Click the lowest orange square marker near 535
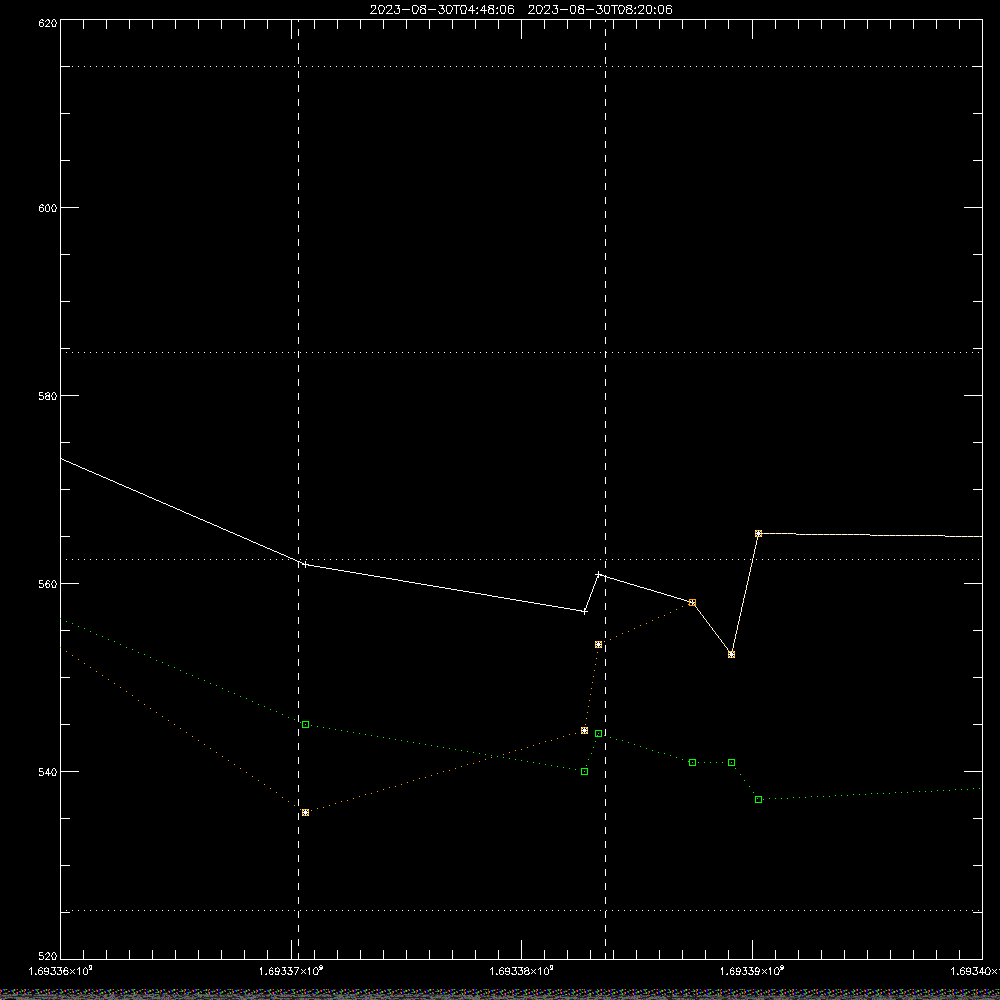This screenshot has height=1000, width=1000. [305, 812]
